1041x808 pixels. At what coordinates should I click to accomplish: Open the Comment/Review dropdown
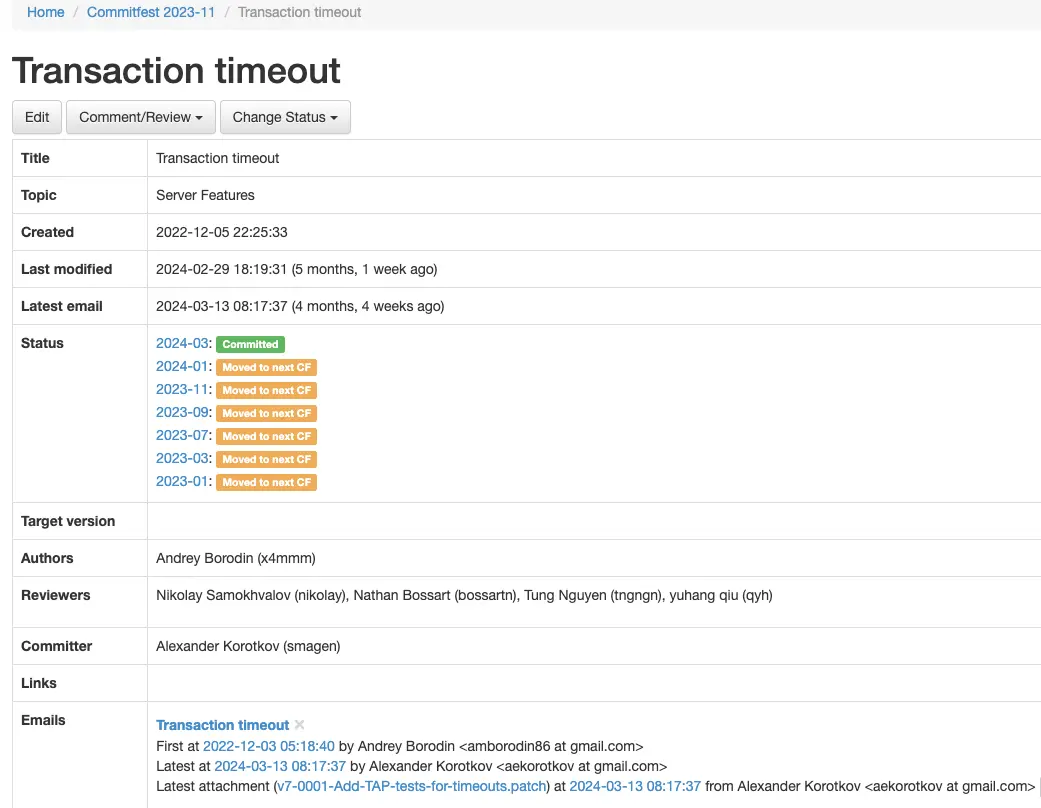click(x=140, y=117)
